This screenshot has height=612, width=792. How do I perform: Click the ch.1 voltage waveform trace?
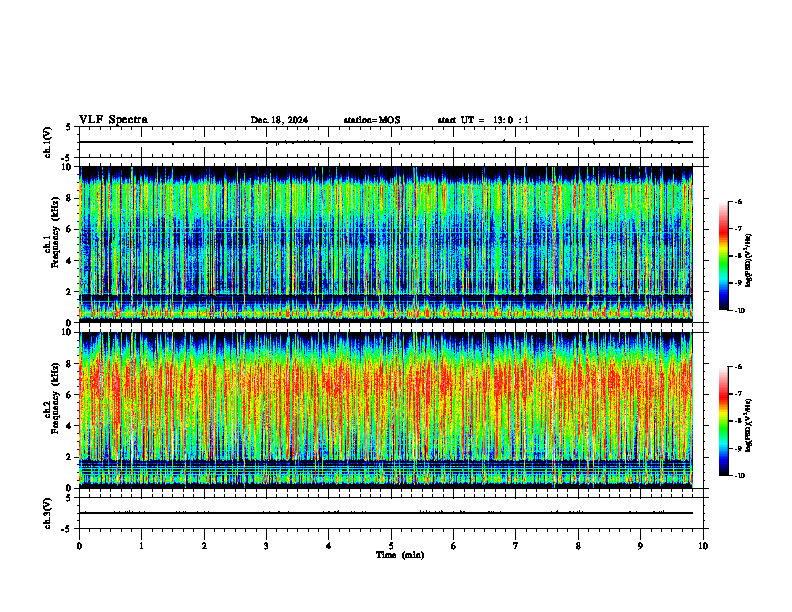386,142
